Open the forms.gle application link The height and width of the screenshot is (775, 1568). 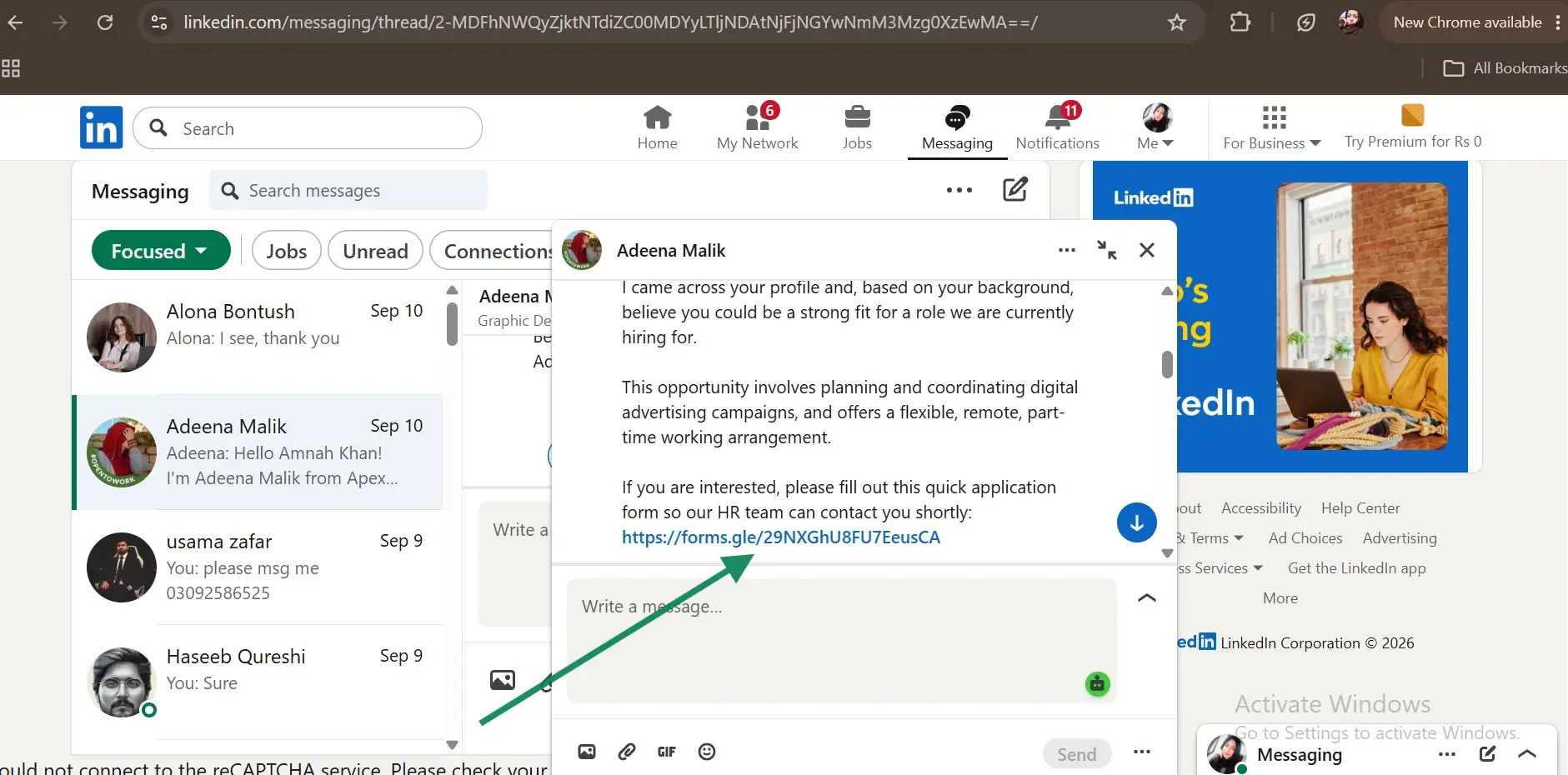pyautogui.click(x=781, y=537)
